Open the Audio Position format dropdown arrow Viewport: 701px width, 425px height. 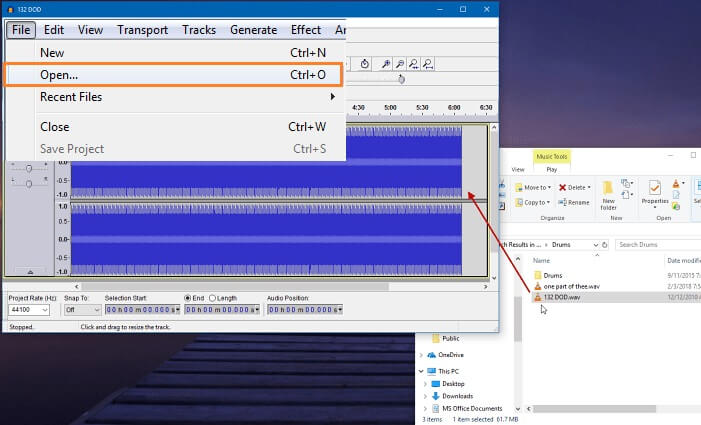(x=340, y=310)
